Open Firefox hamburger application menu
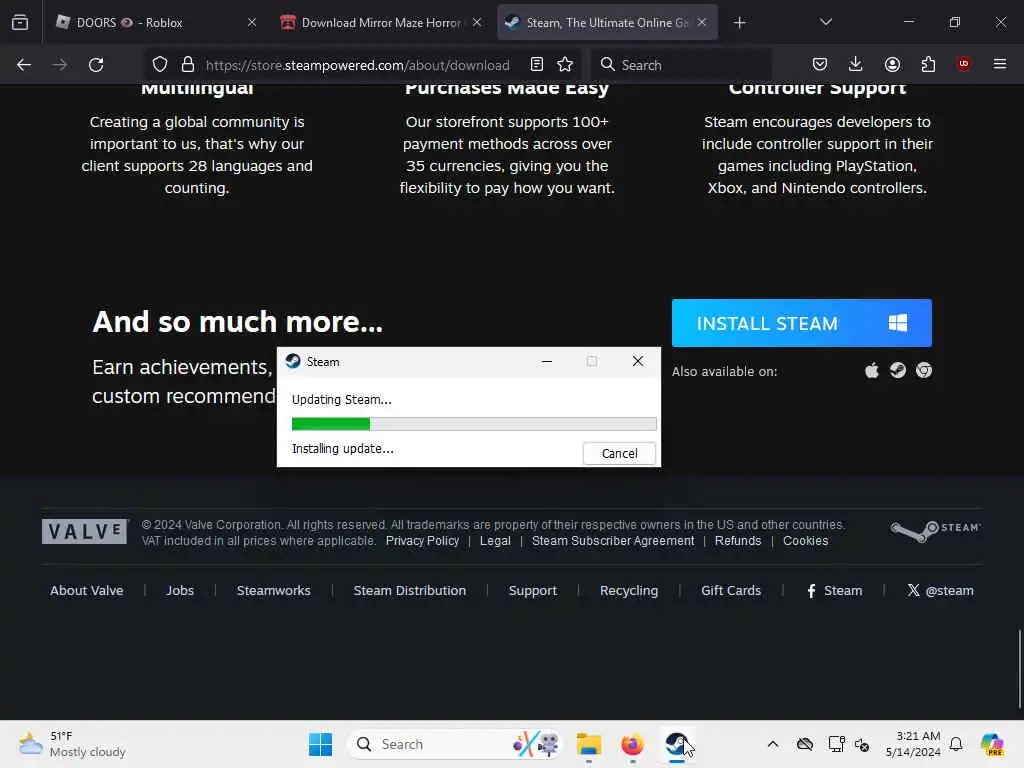Viewport: 1024px width, 768px height. click(x=1000, y=64)
